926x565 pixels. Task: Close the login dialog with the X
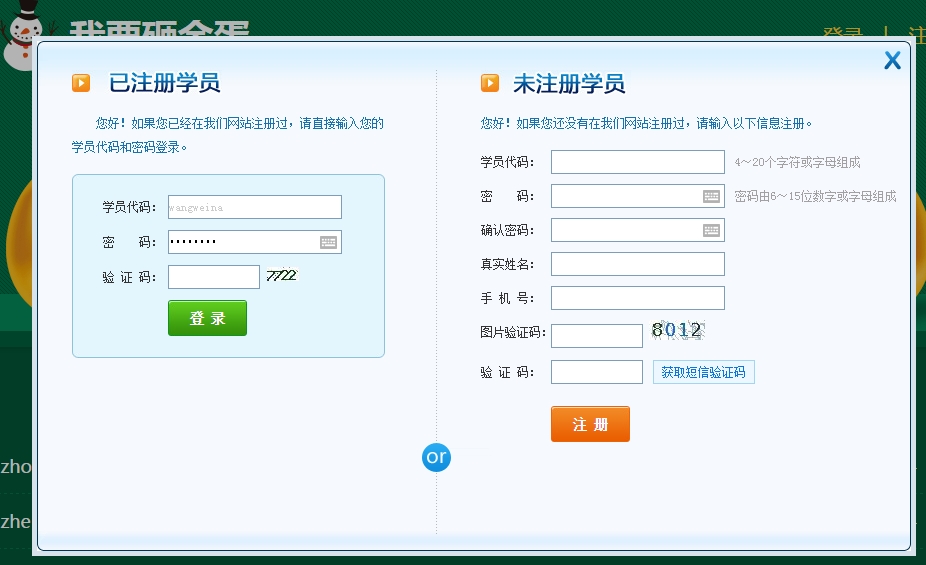(x=892, y=60)
